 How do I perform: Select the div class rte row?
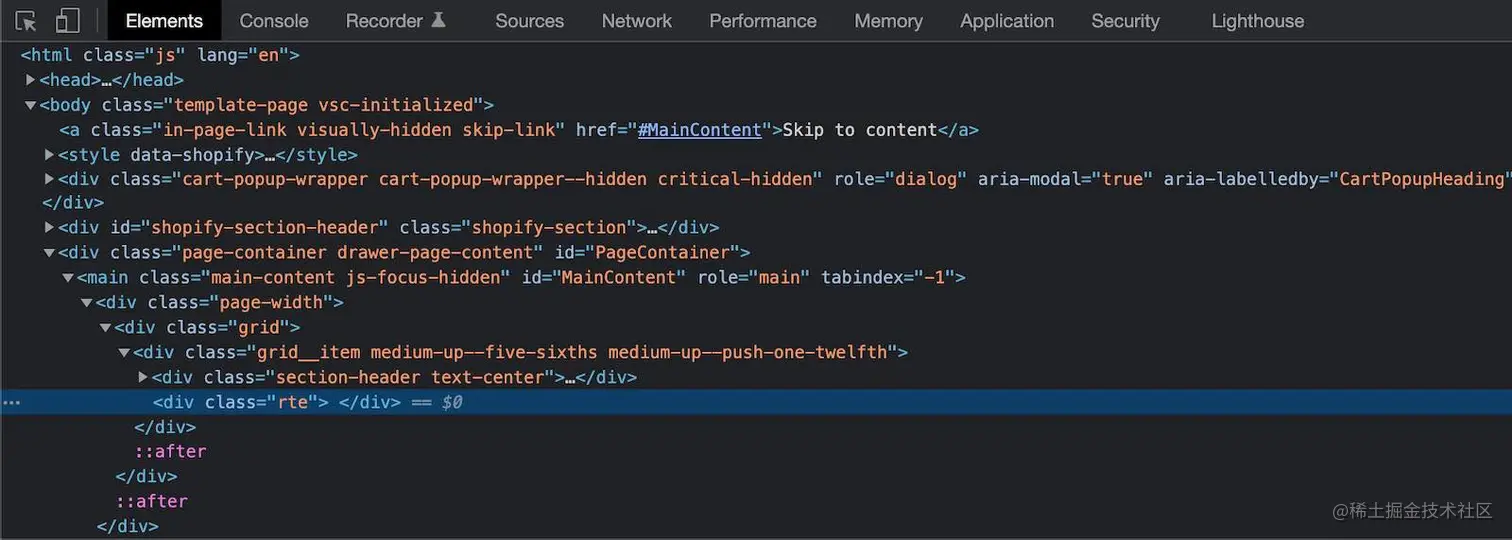pyautogui.click(x=756, y=402)
